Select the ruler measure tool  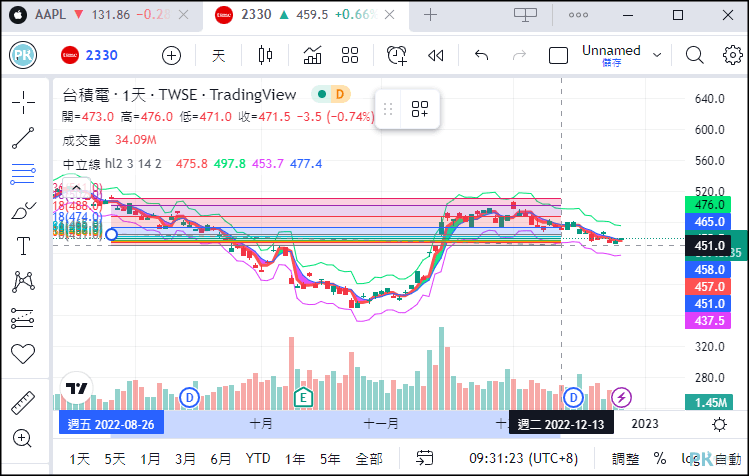23,402
